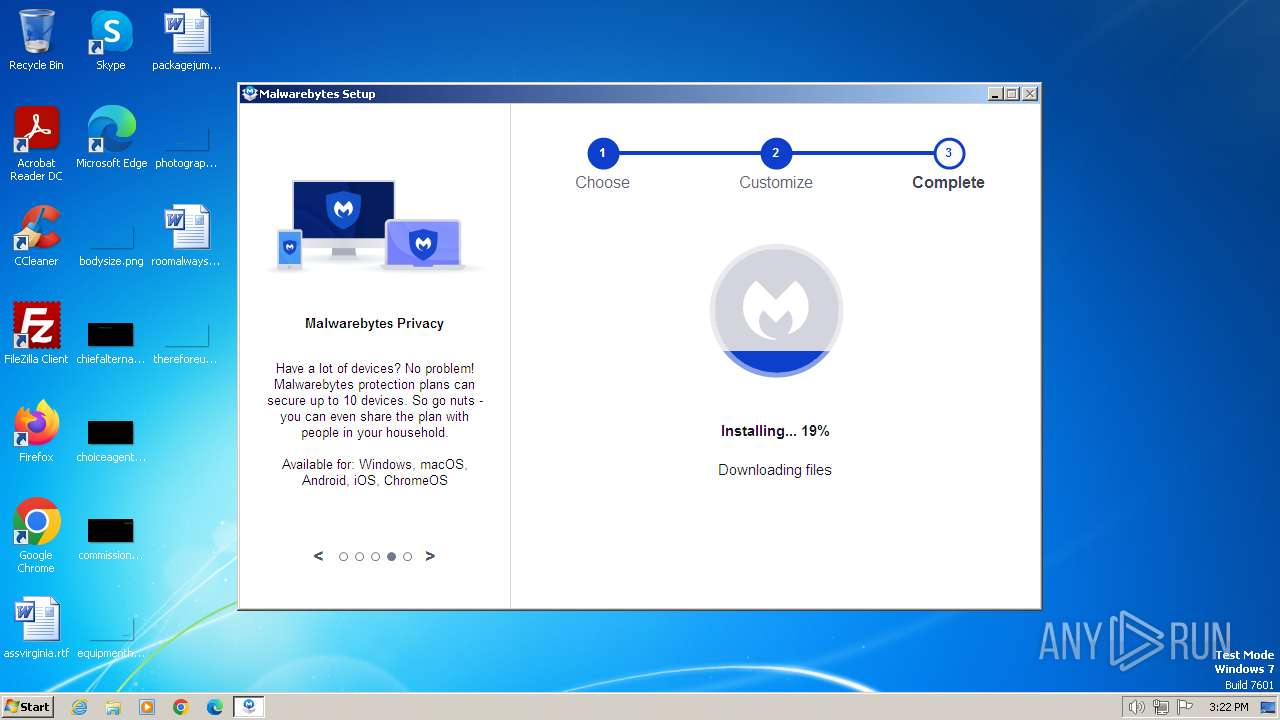Show previous slide with left arrow
The width and height of the screenshot is (1280, 720).
tap(318, 556)
